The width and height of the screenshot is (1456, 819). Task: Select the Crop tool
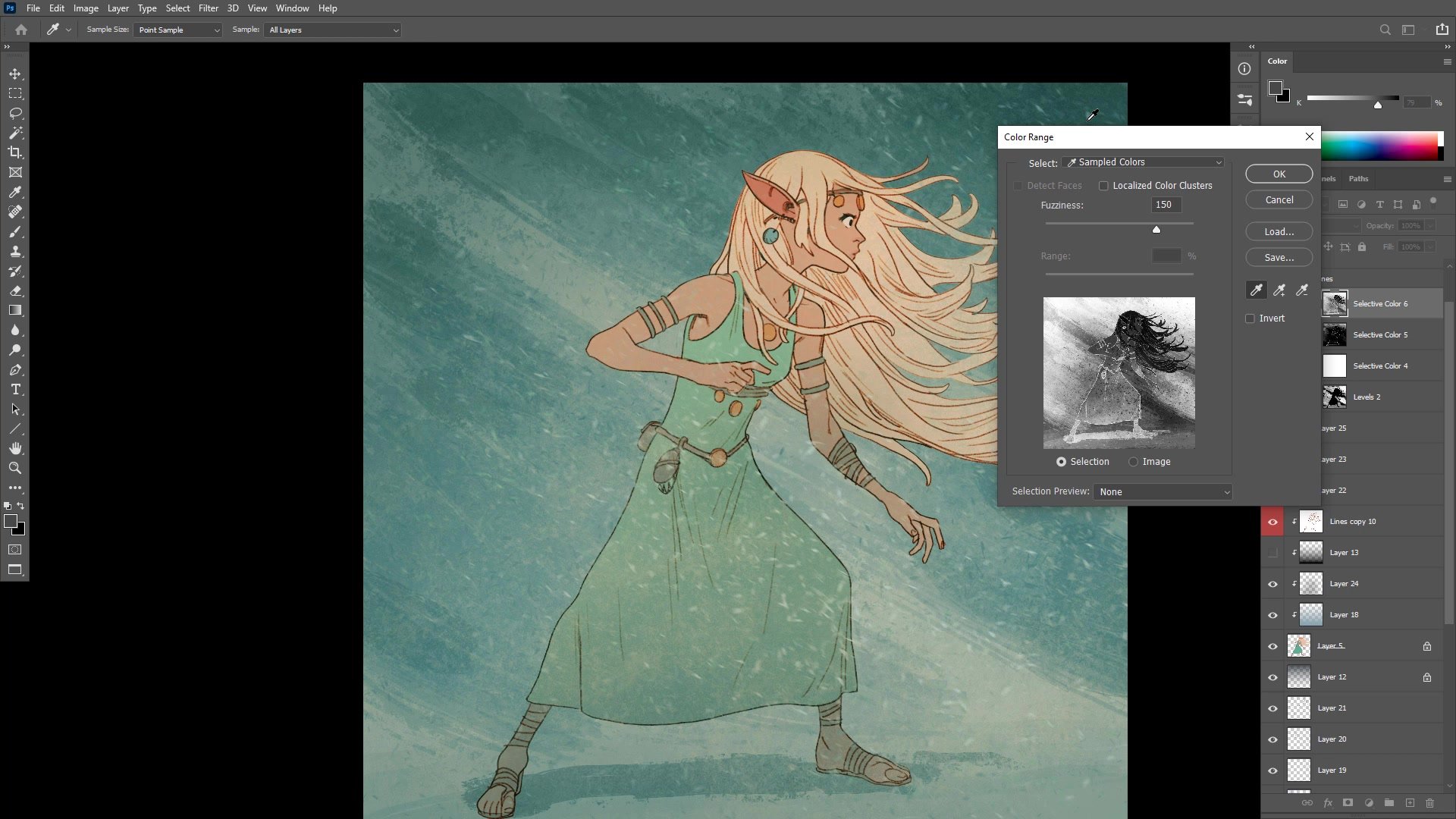point(15,152)
